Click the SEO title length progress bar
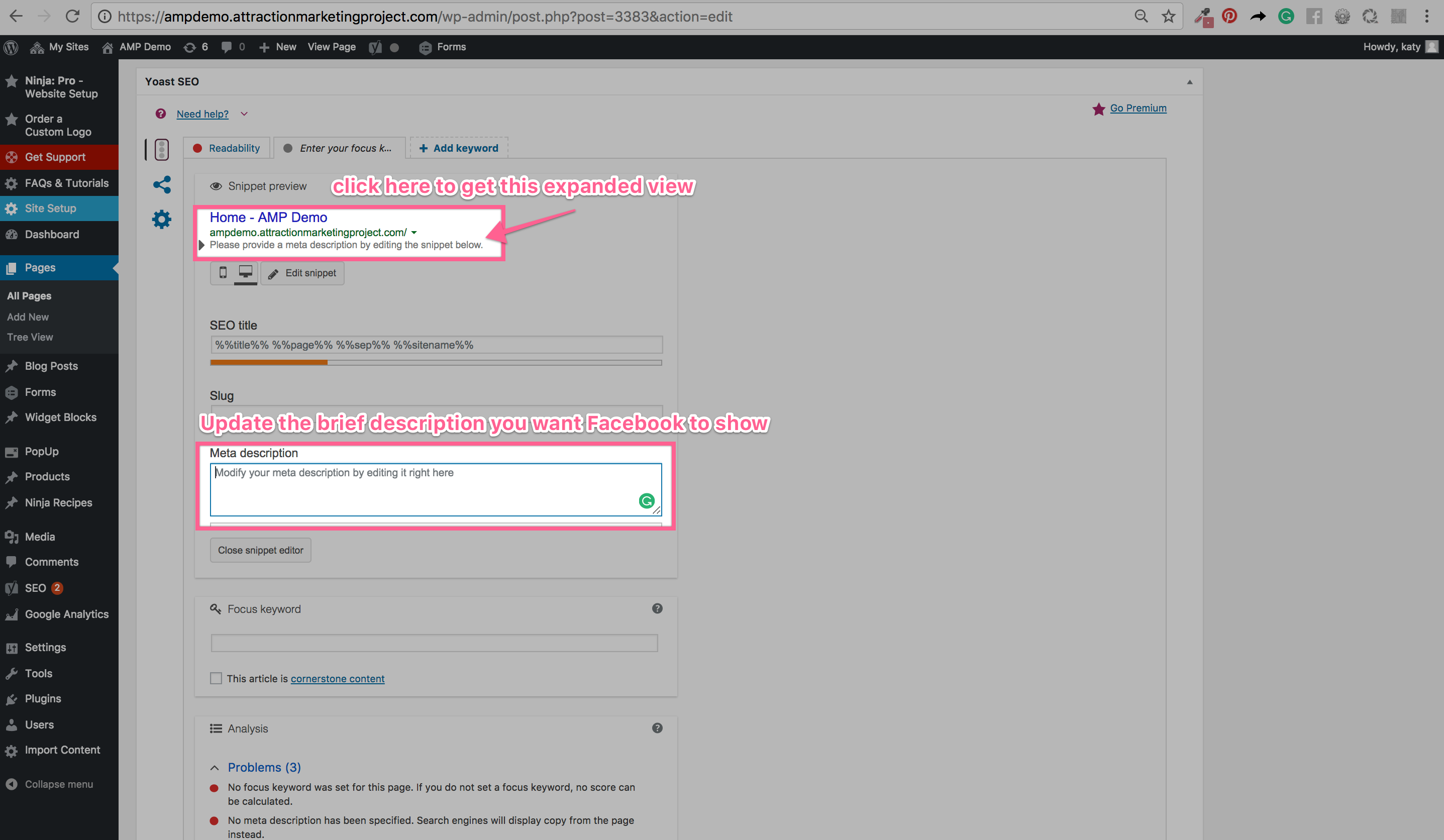1444x840 pixels. click(436, 363)
